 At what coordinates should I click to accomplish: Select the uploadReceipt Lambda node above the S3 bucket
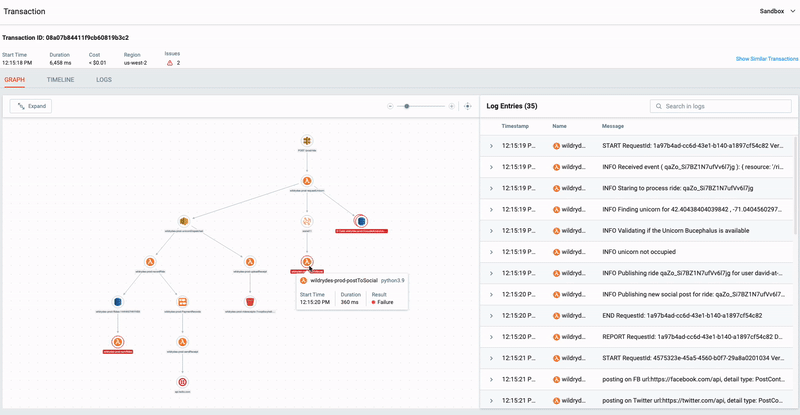(249, 261)
